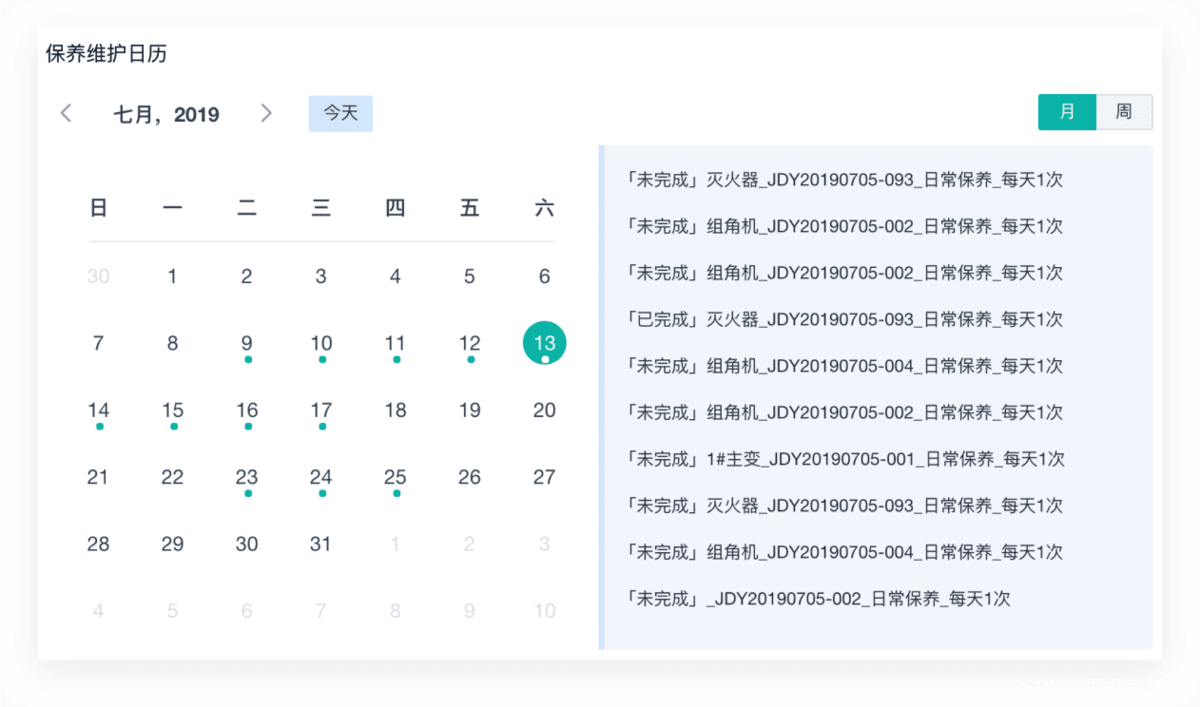
Task: Open 「未完成」_JDY20190705-002 entry without device name
Action: pyautogui.click(x=817, y=598)
